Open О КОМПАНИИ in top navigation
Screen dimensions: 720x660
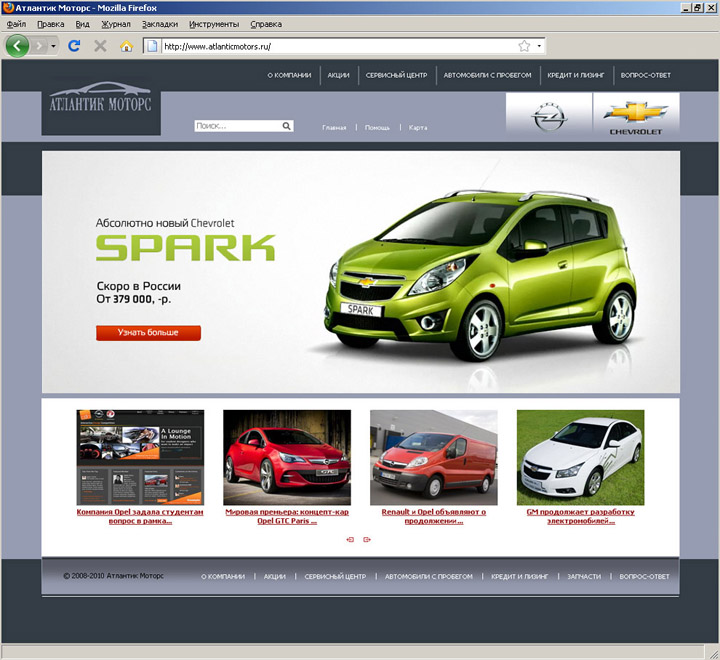point(289,75)
